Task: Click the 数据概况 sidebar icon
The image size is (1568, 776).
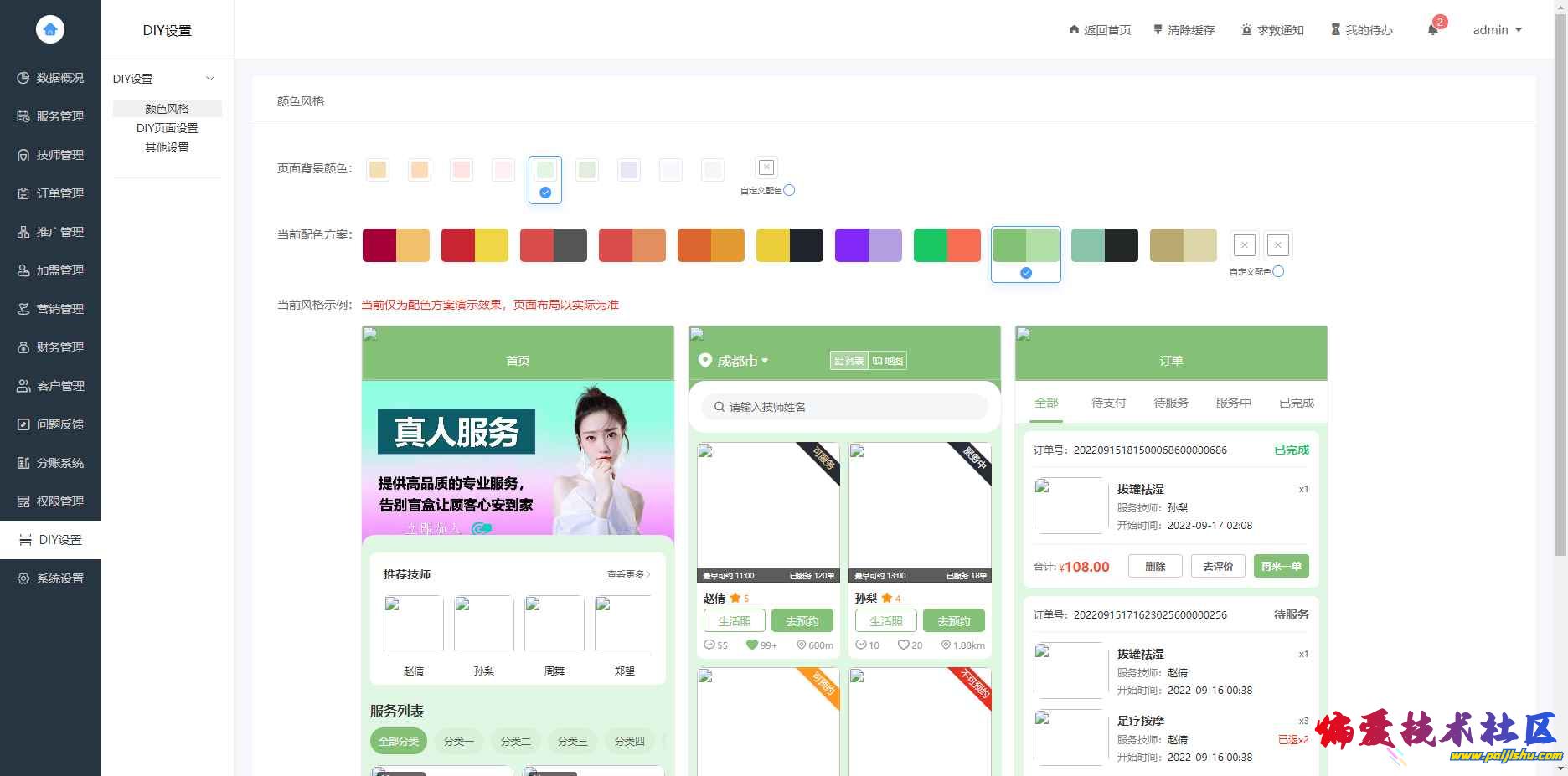Action: pyautogui.click(x=23, y=78)
